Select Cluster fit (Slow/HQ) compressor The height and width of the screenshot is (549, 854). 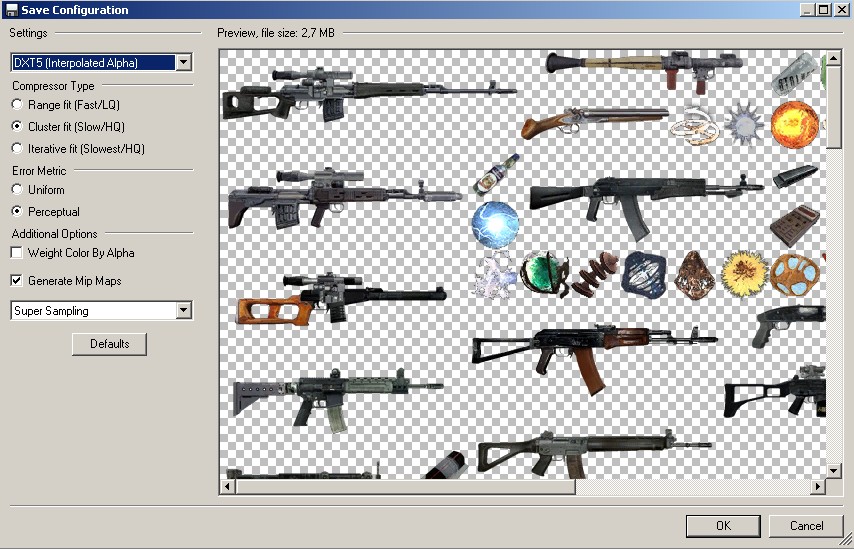pos(17,126)
